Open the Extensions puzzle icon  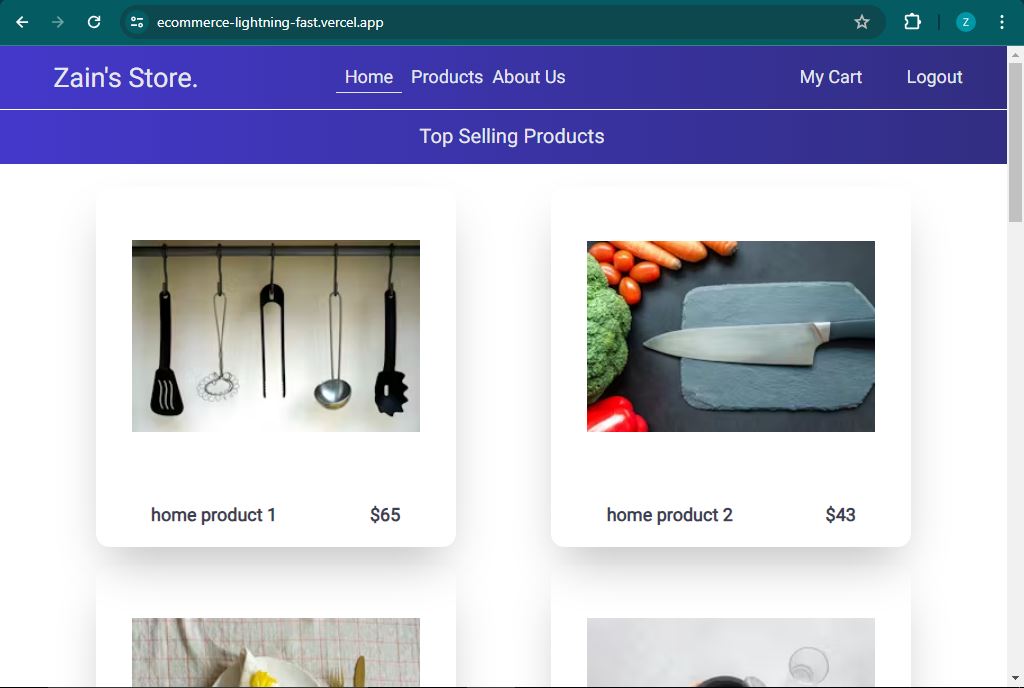pyautogui.click(x=912, y=22)
